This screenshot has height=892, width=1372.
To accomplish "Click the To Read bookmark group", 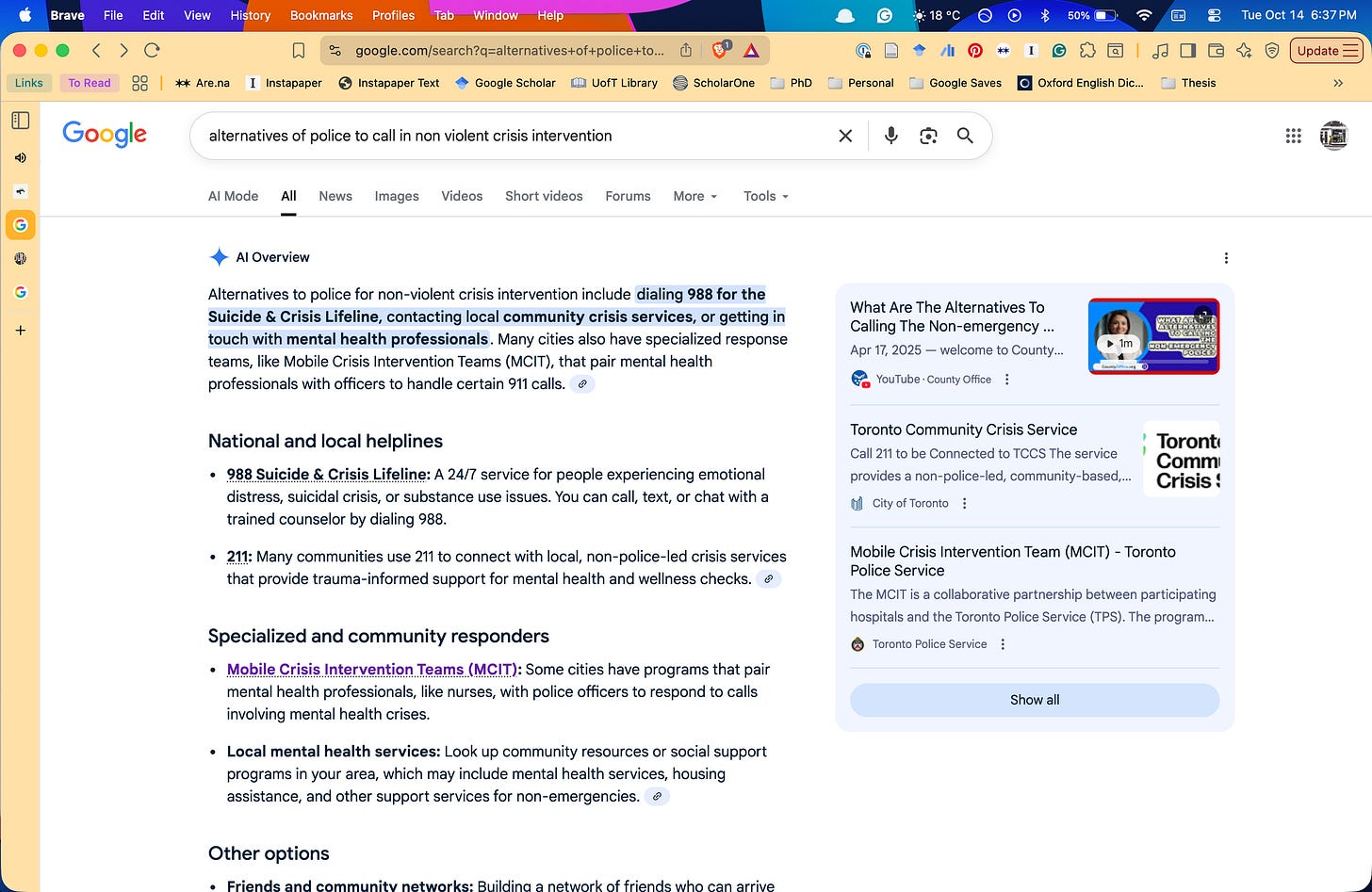I will pyautogui.click(x=90, y=83).
